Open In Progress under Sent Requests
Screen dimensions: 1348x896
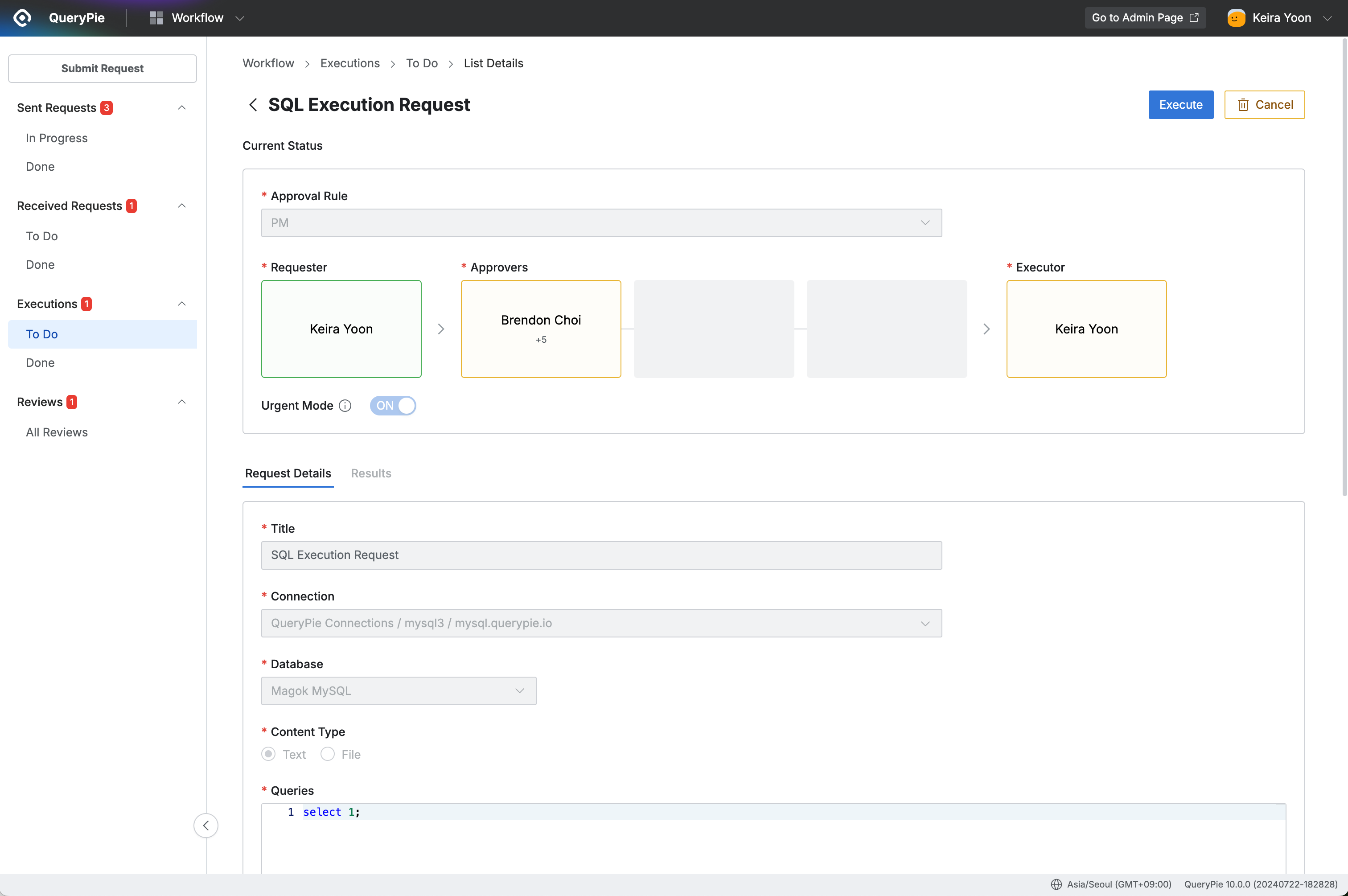pyautogui.click(x=57, y=138)
